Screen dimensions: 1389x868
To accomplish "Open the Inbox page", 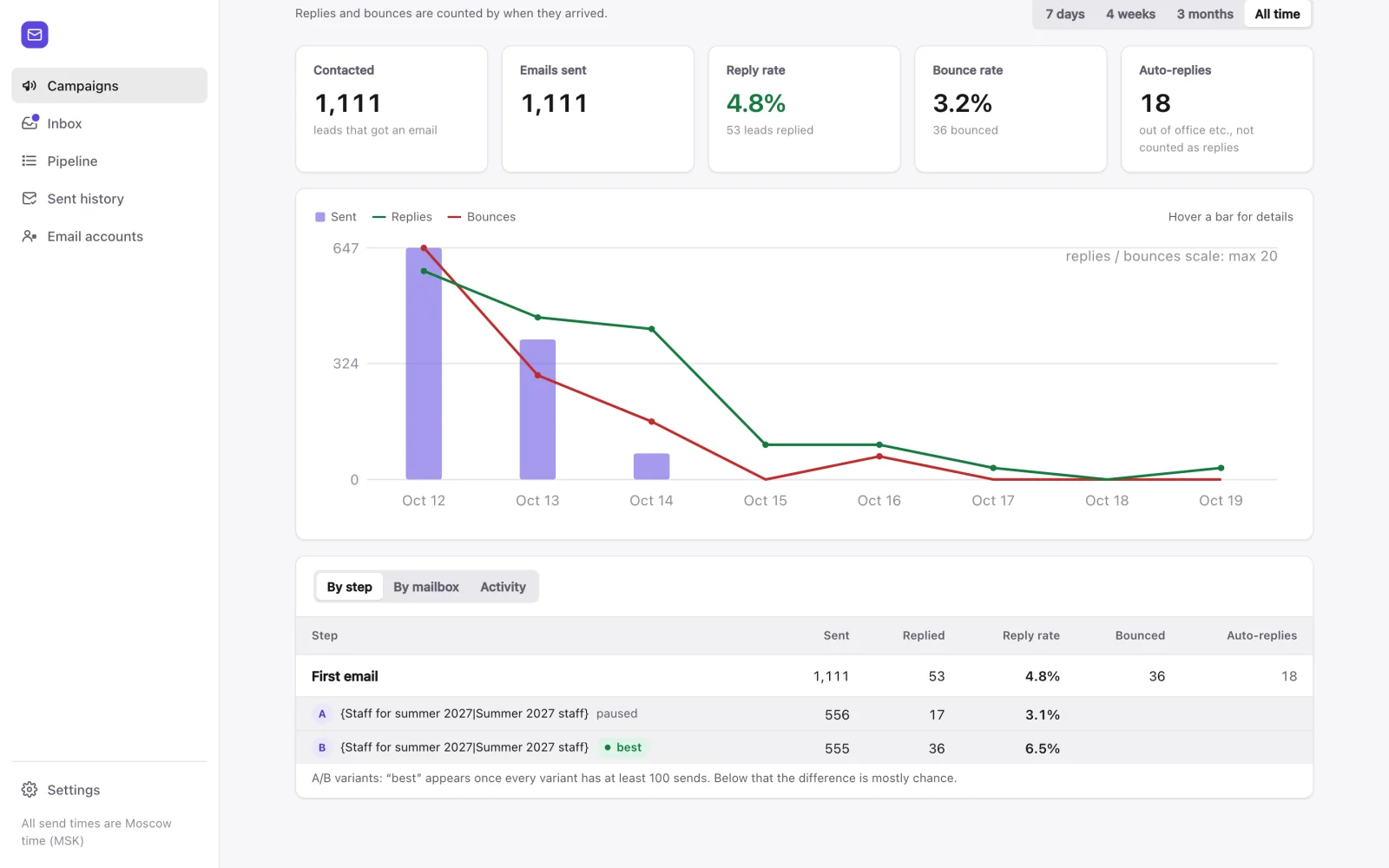I will pyautogui.click(x=109, y=123).
